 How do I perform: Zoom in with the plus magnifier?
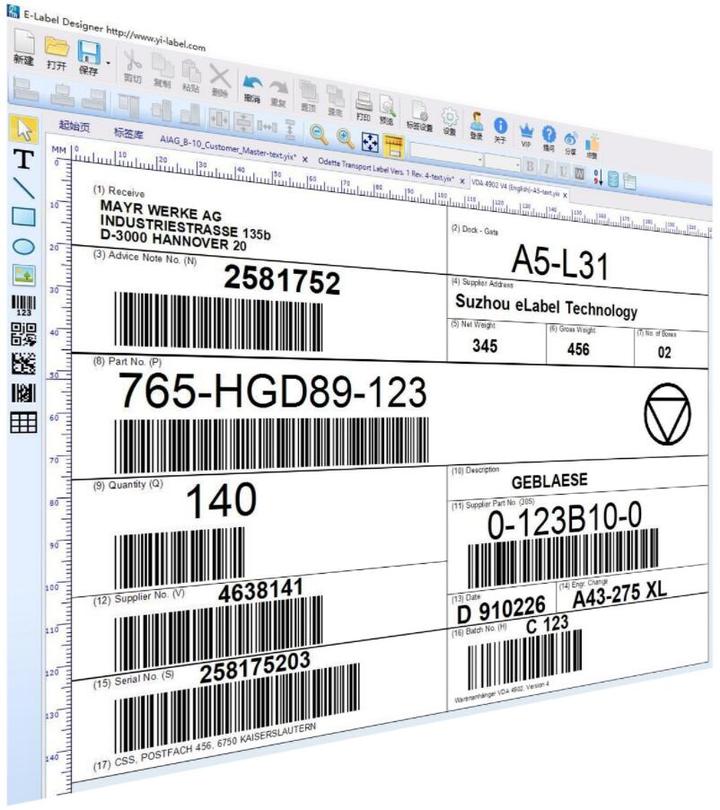345,138
